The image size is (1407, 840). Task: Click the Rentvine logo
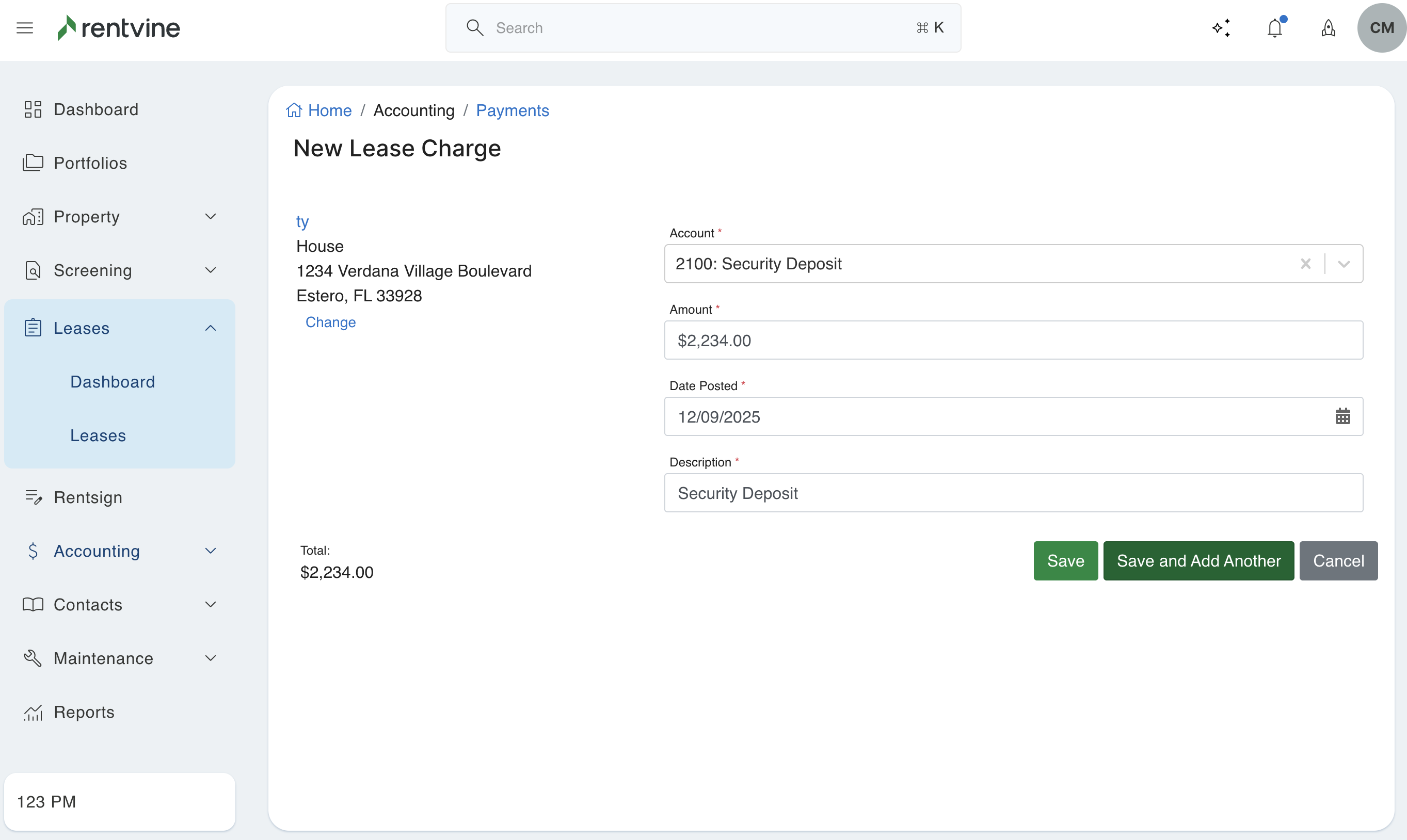click(x=119, y=28)
